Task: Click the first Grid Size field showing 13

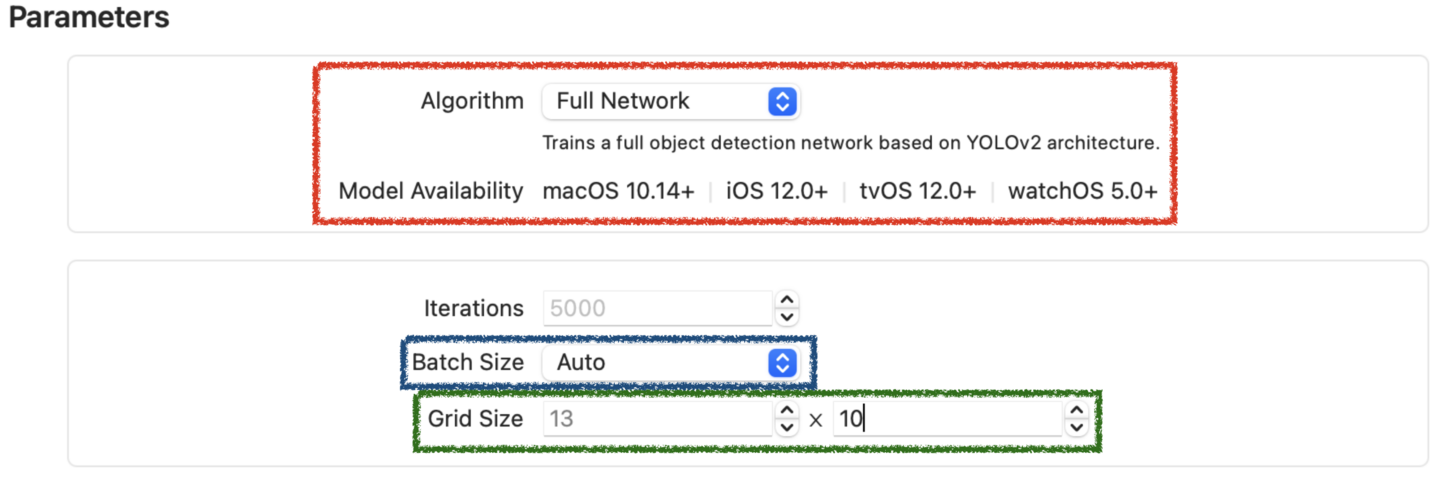Action: (x=656, y=418)
